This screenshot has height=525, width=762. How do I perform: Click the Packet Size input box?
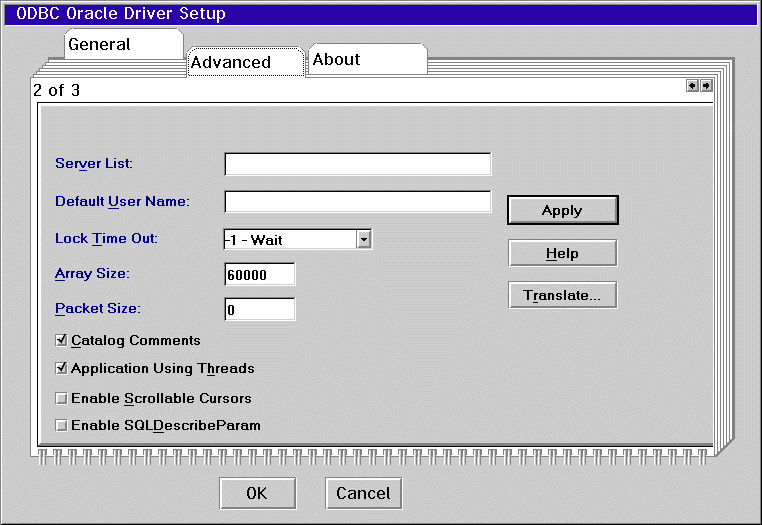pos(260,309)
